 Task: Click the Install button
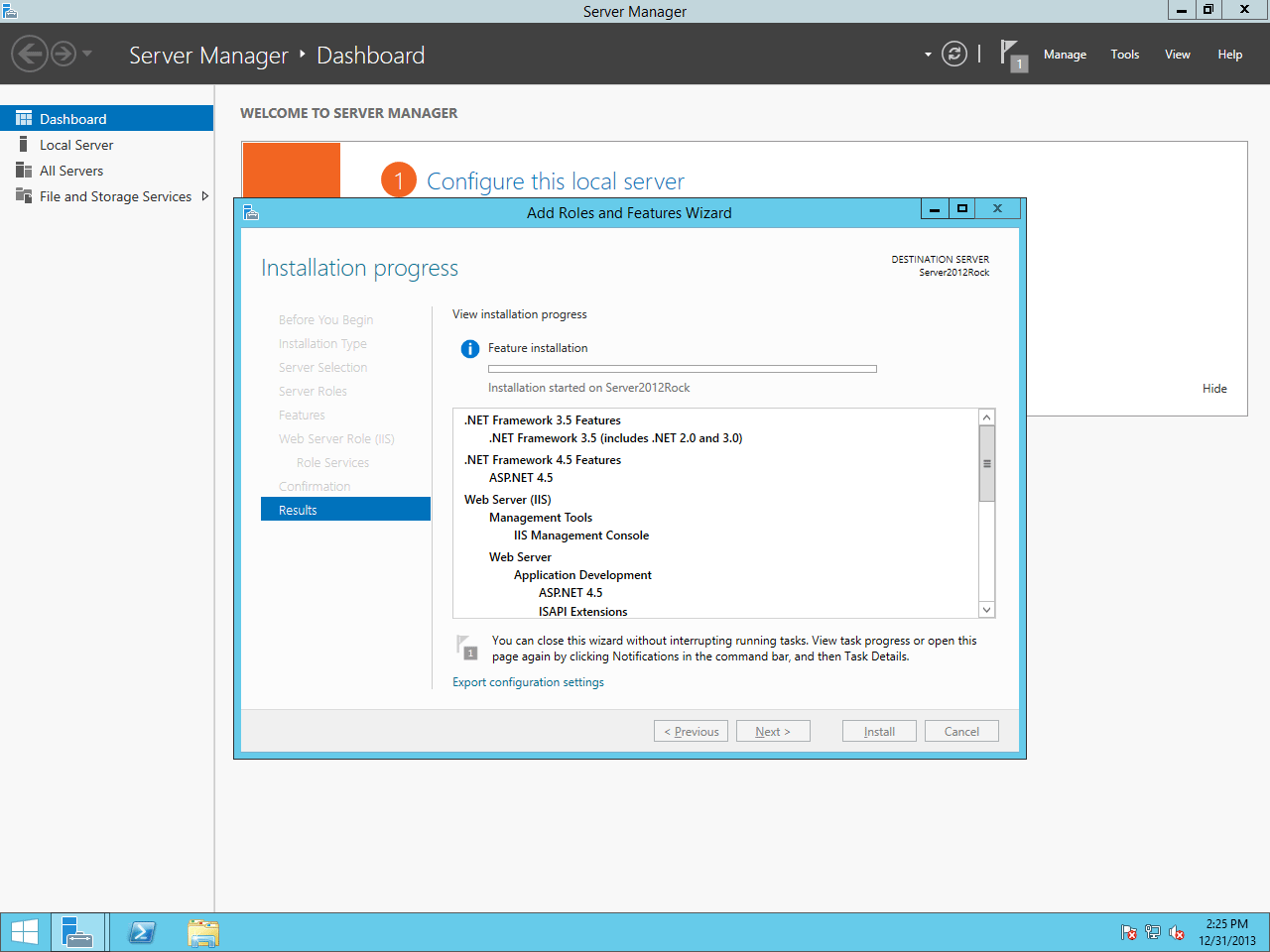click(879, 731)
